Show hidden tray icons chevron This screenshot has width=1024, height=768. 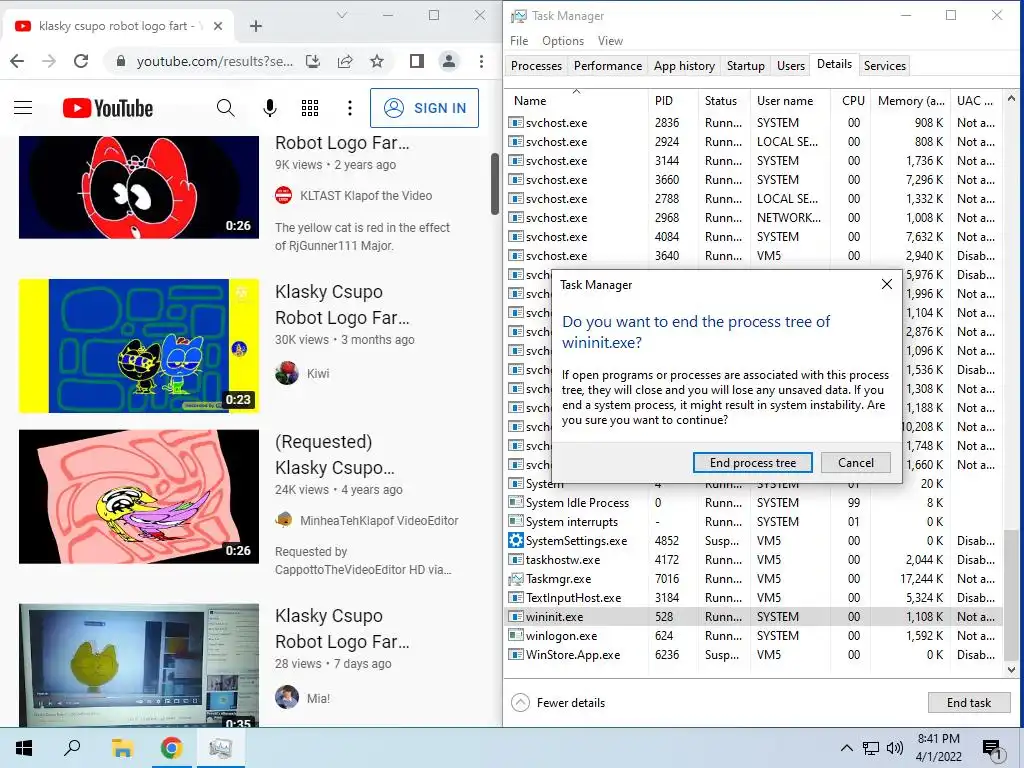pos(846,748)
